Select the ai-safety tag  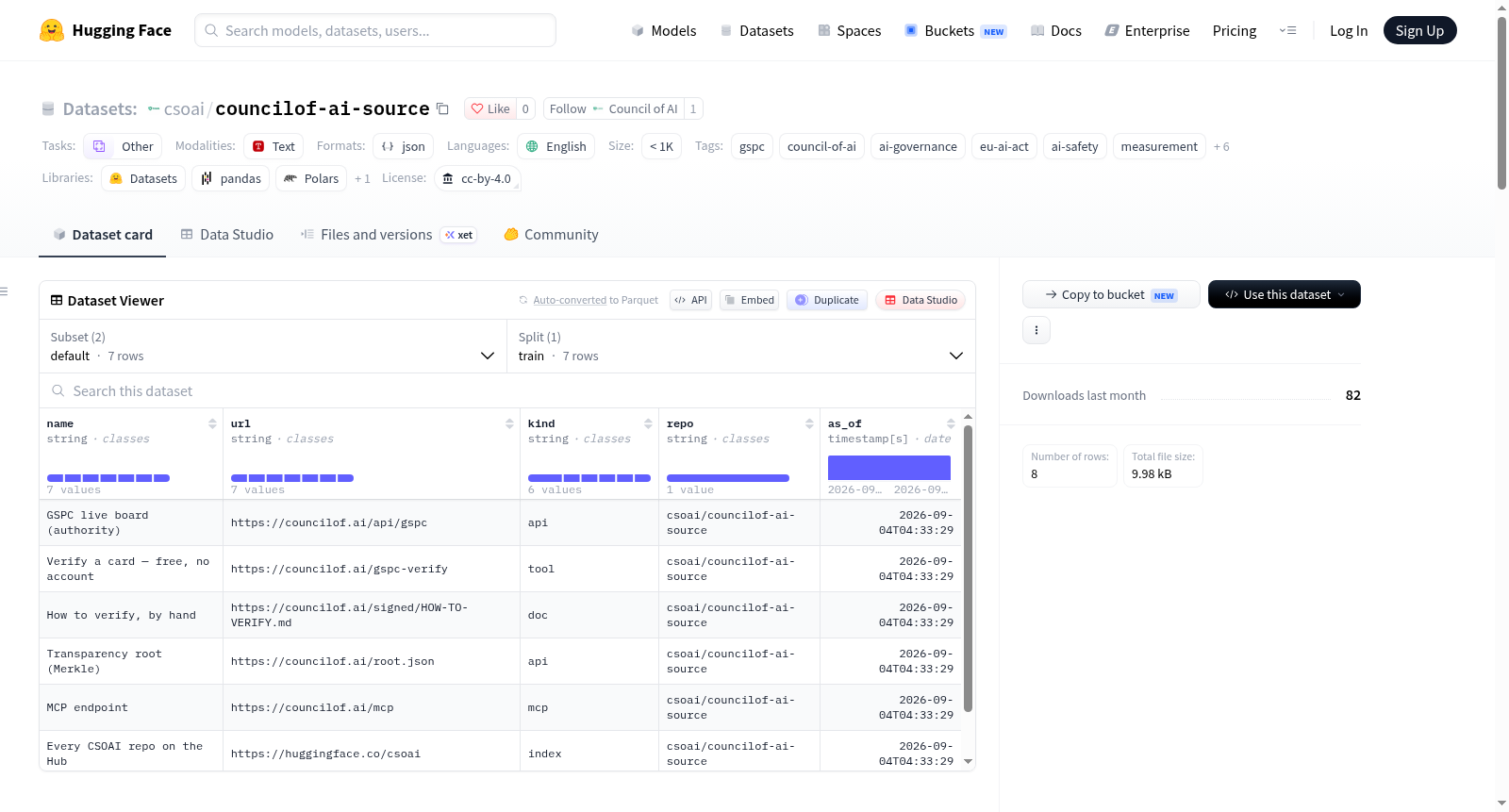(x=1074, y=146)
